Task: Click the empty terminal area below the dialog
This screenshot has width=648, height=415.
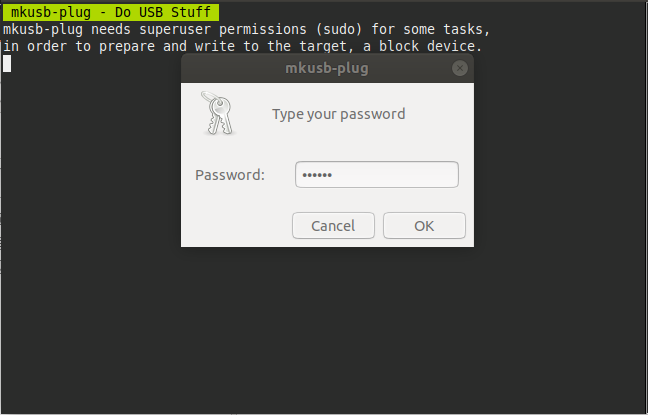Action: pos(324,330)
